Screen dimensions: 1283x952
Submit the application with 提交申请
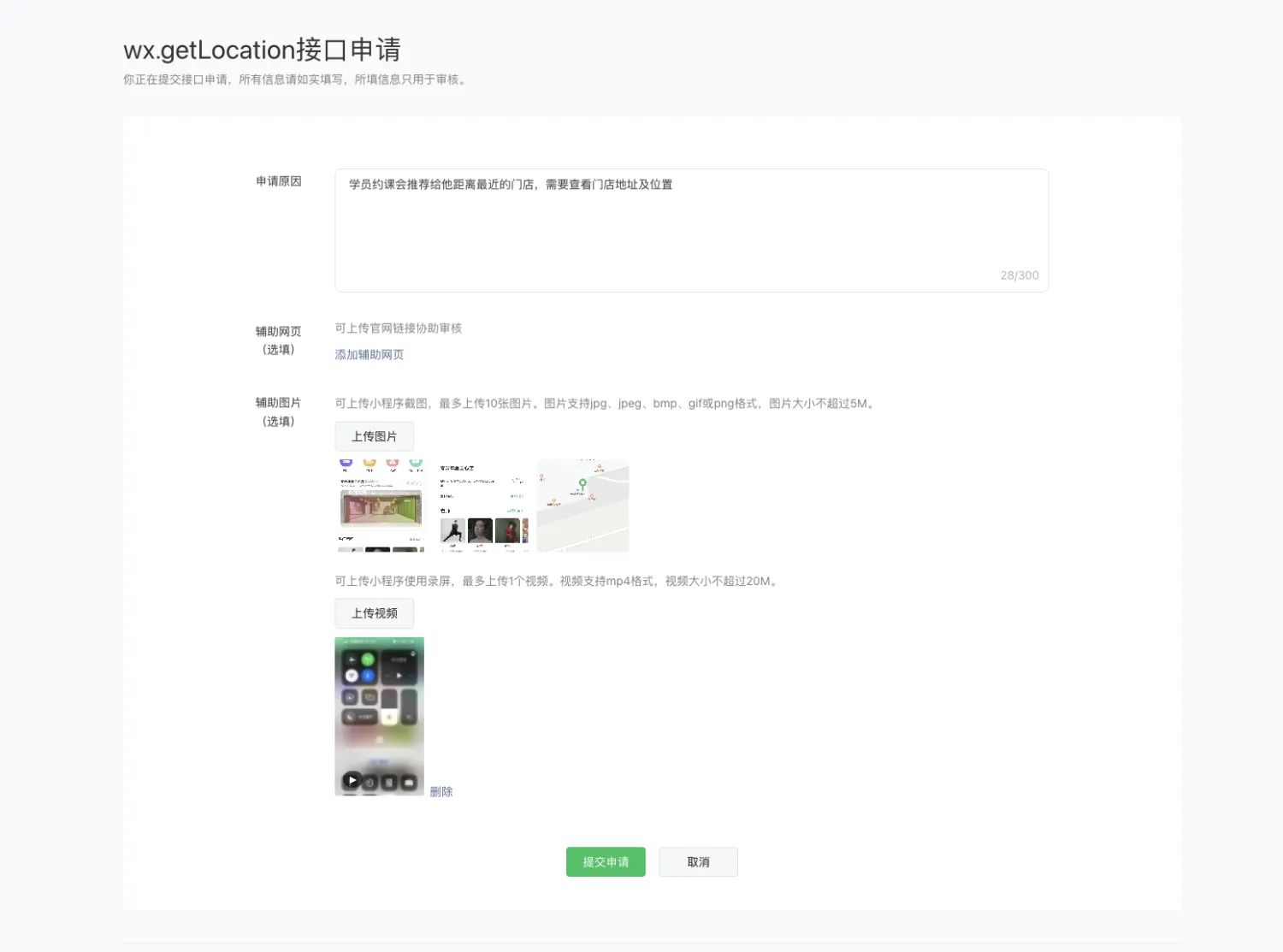(x=605, y=861)
